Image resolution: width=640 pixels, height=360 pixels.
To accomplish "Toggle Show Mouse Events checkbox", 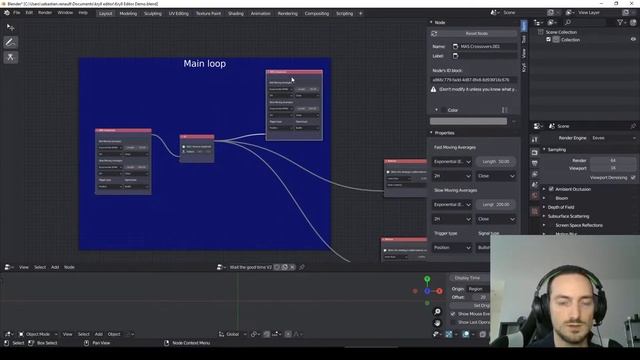I will point(453,314).
